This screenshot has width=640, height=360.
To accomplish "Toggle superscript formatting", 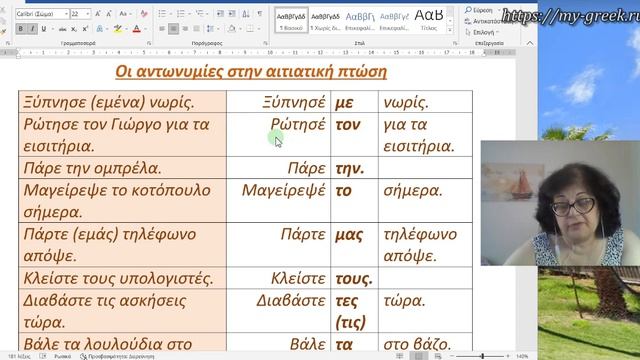I will tap(85, 29).
